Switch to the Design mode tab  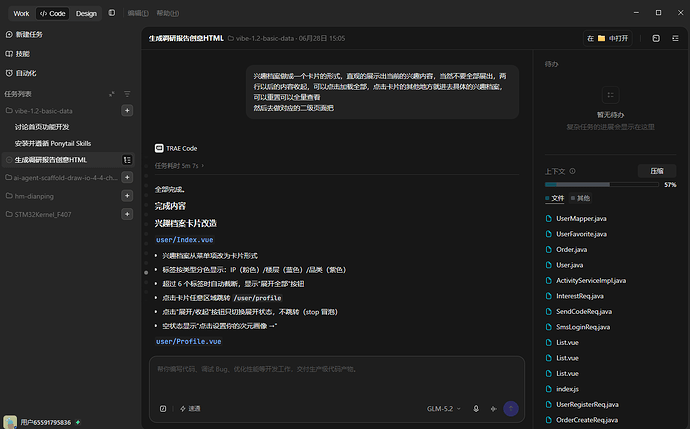point(86,14)
